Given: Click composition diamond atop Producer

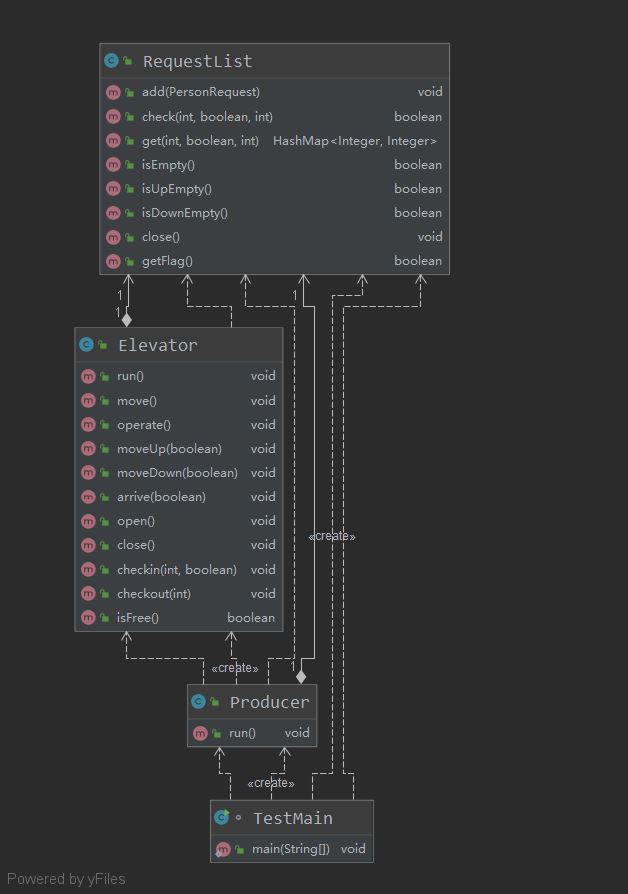Looking at the screenshot, I should point(301,677).
